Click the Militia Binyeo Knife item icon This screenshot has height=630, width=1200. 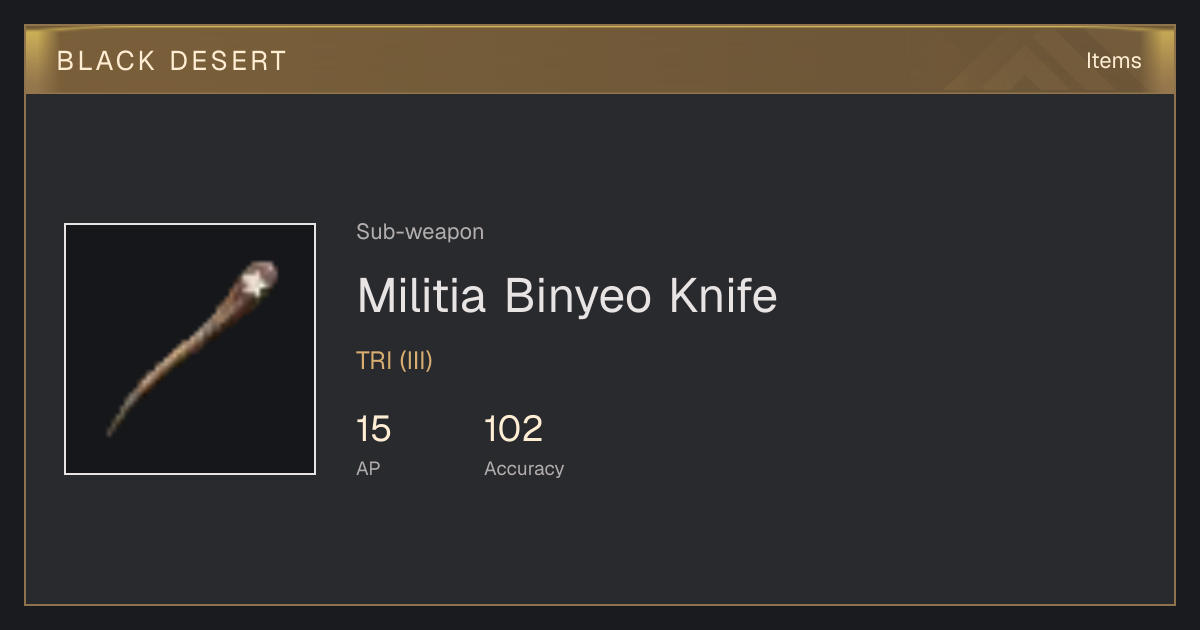click(x=190, y=349)
